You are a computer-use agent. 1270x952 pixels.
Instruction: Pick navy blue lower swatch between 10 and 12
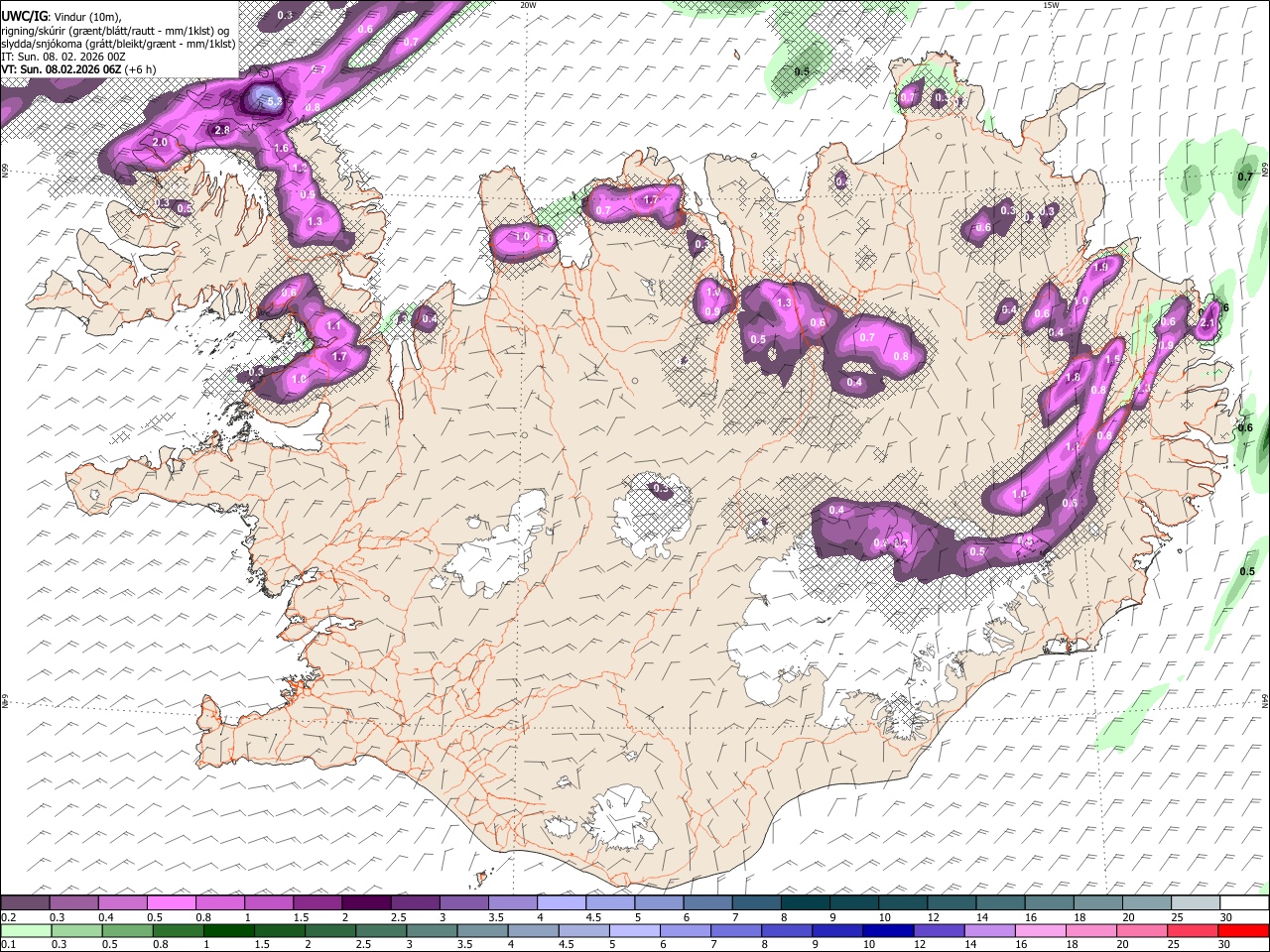888,930
